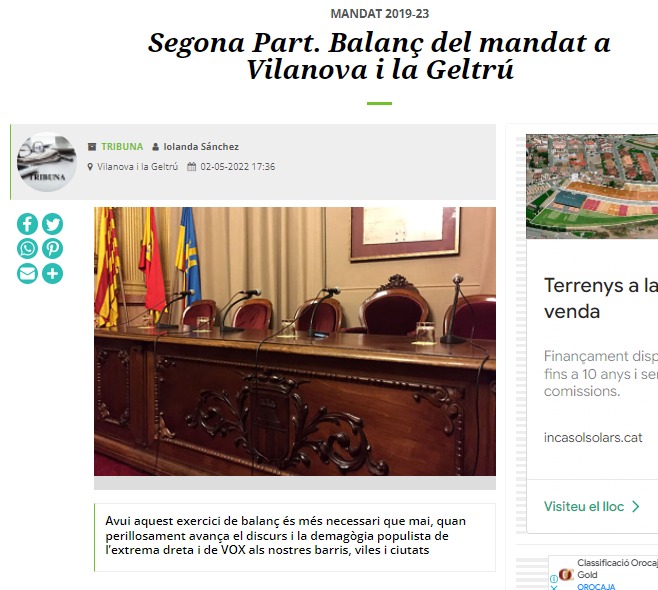The image size is (658, 590).
Task: Click the Finançament ad description text
Action: tap(601, 373)
